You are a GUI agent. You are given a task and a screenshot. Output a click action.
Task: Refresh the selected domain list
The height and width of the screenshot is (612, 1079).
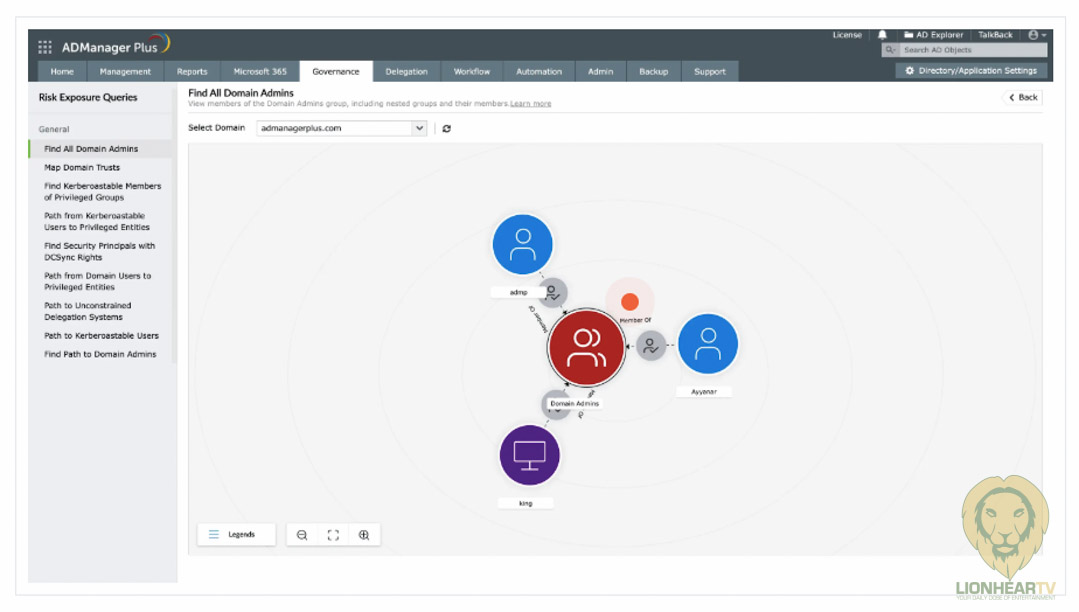pyautogui.click(x=446, y=129)
